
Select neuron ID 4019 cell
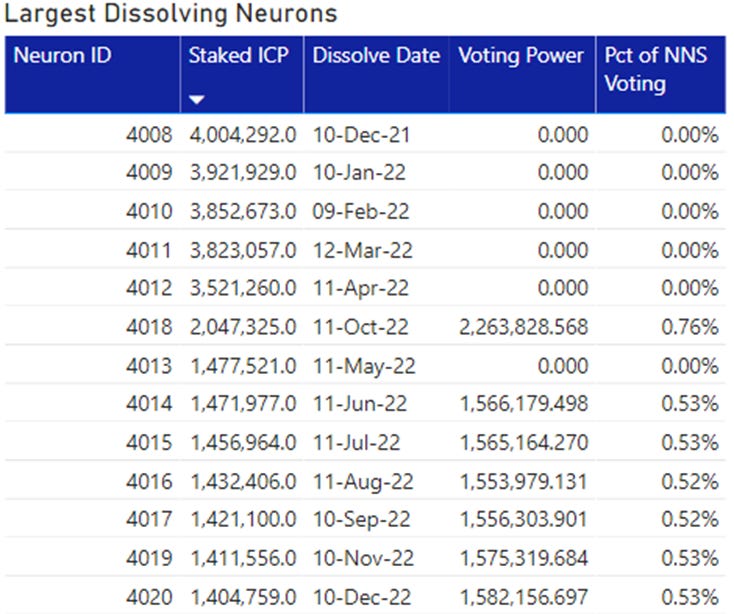[x=149, y=558]
